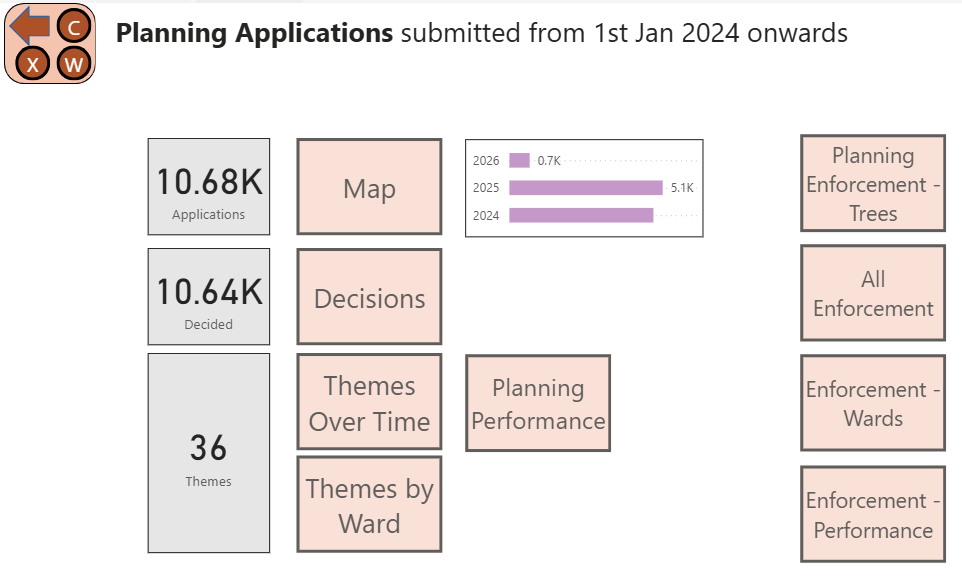Image resolution: width=962 pixels, height=578 pixels.
Task: Open Planning Enforcement - Trees page
Action: (873, 184)
